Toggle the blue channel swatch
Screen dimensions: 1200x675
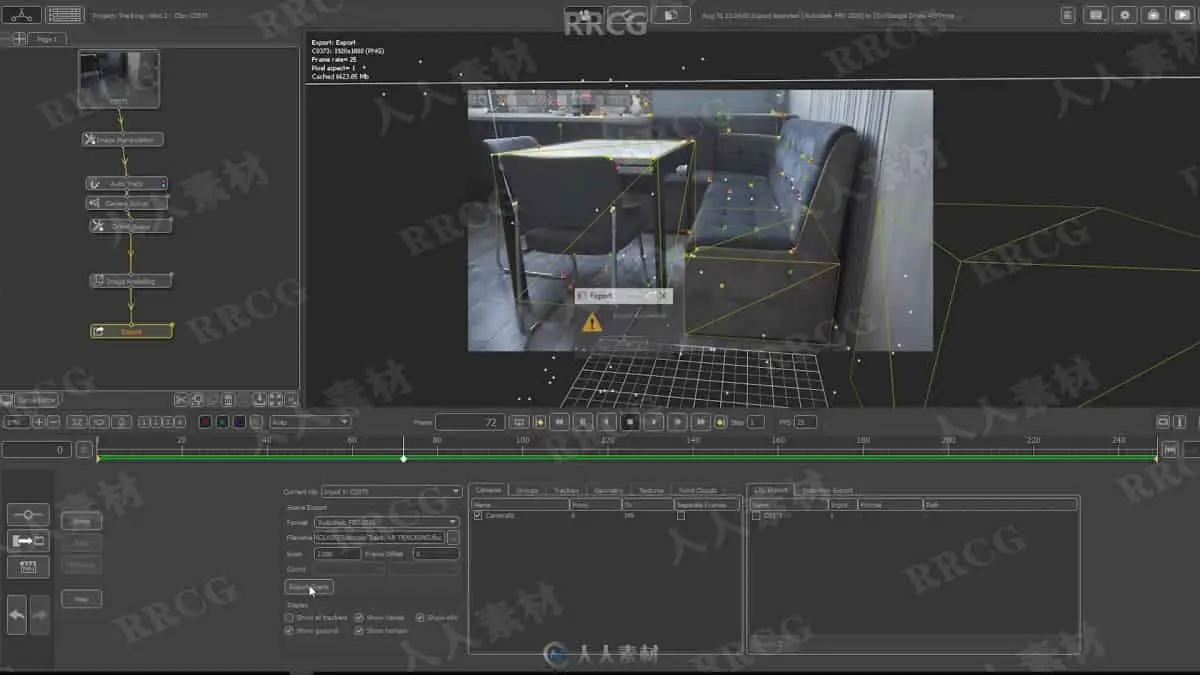tap(239, 422)
